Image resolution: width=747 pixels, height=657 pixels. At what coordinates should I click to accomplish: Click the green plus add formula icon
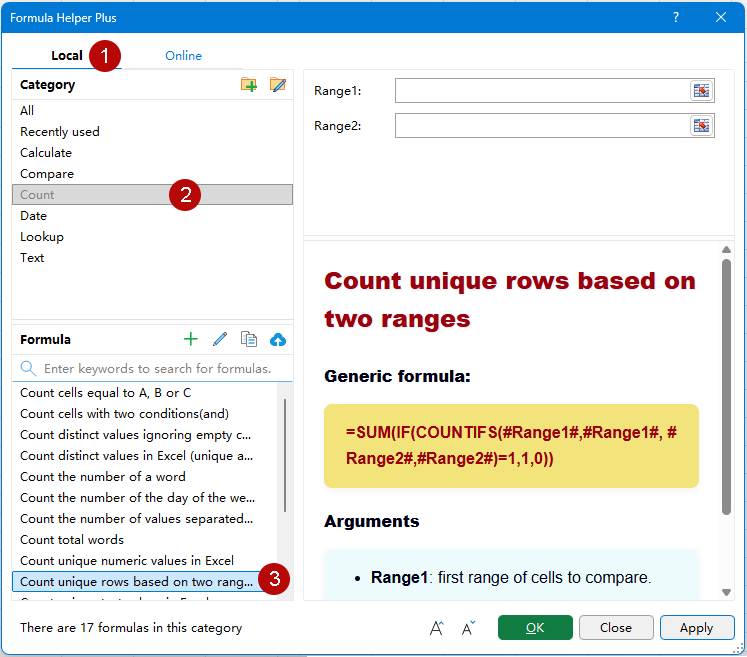point(191,339)
